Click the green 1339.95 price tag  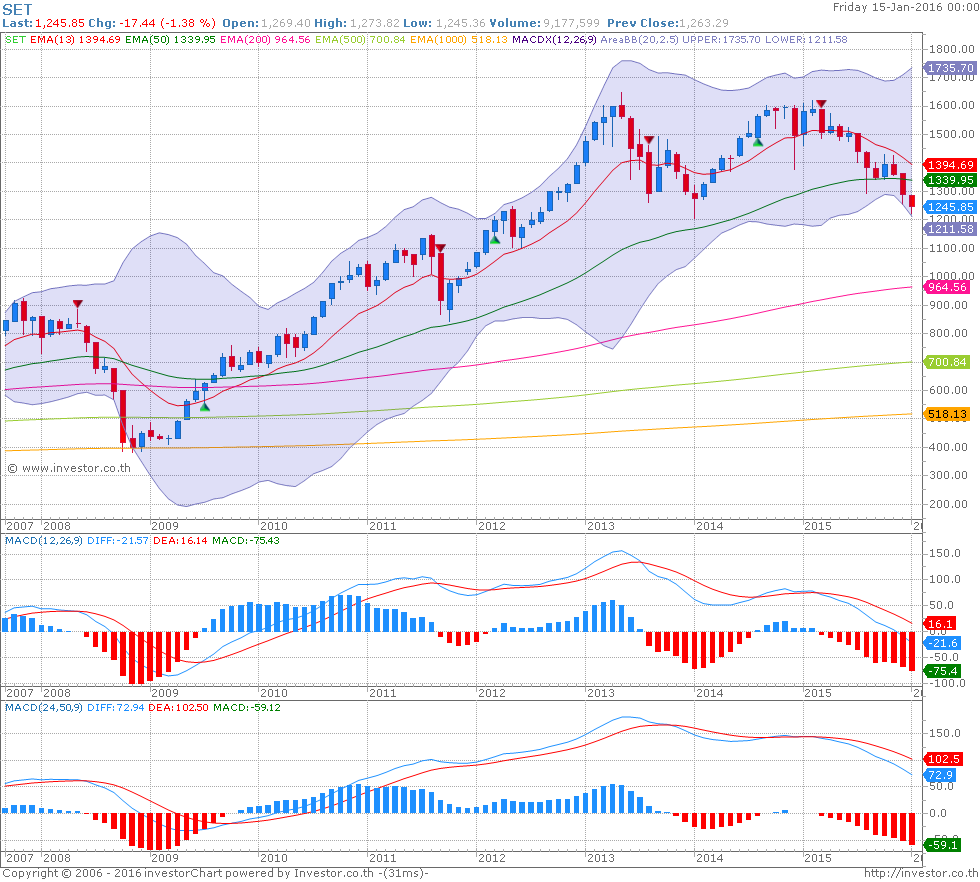point(951,180)
